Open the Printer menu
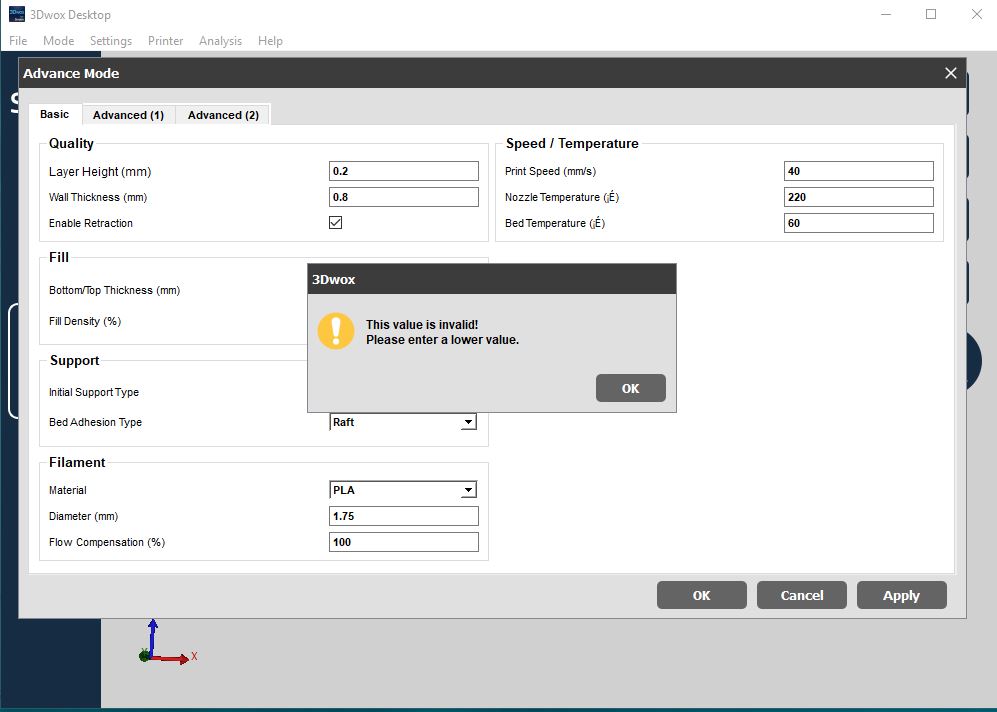Image resolution: width=997 pixels, height=712 pixels. tap(165, 41)
